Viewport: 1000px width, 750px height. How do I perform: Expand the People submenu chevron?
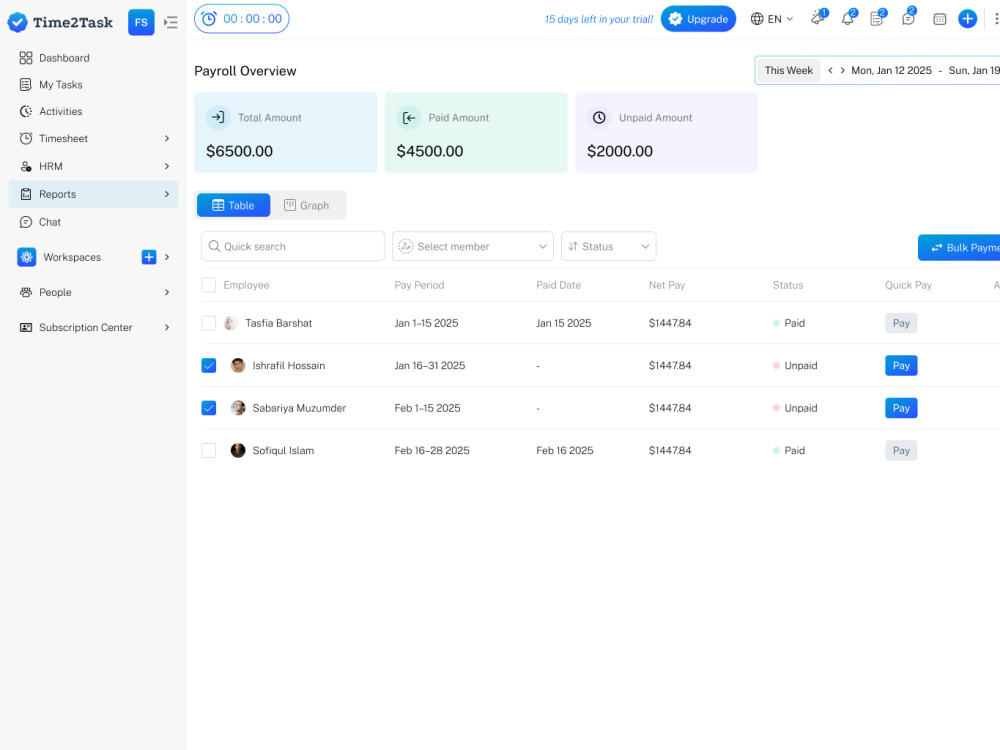tap(167, 292)
